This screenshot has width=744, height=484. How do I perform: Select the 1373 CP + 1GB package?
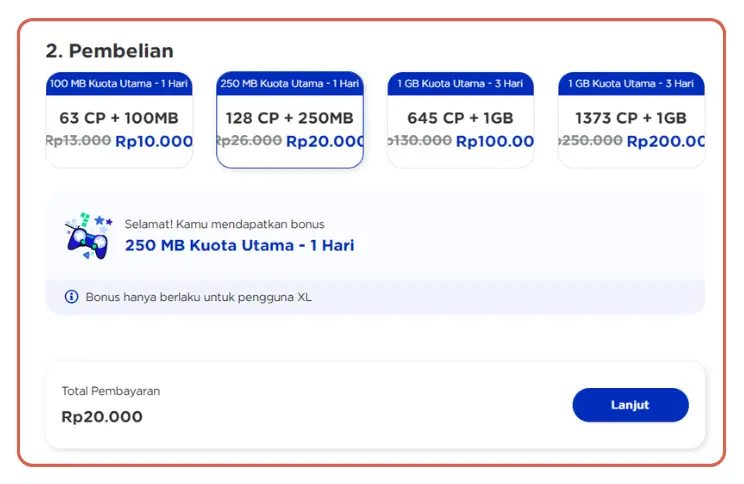pyautogui.click(x=630, y=118)
